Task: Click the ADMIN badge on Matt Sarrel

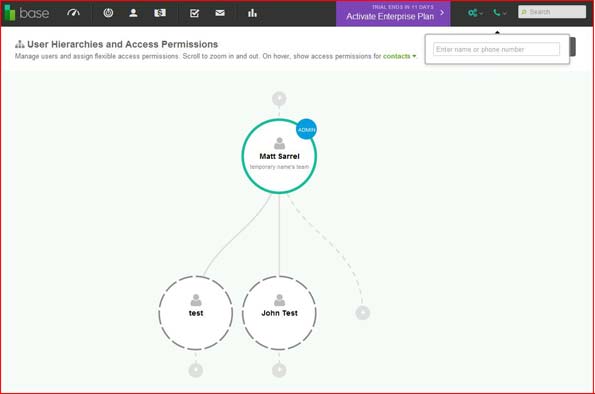Action: coord(306,129)
